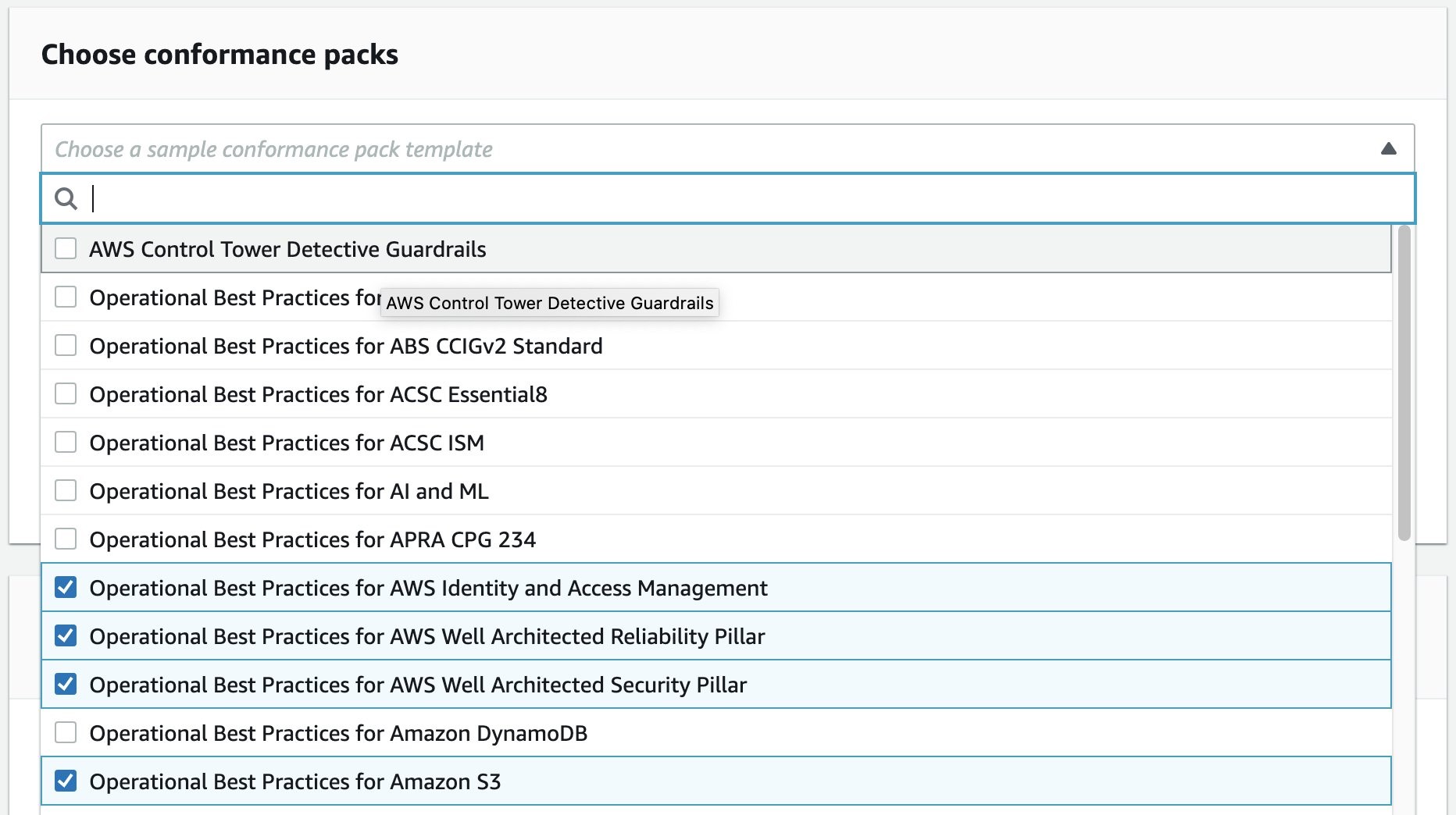Select 'Operational Best Practices for Amazon DynamoDB'

point(338,733)
